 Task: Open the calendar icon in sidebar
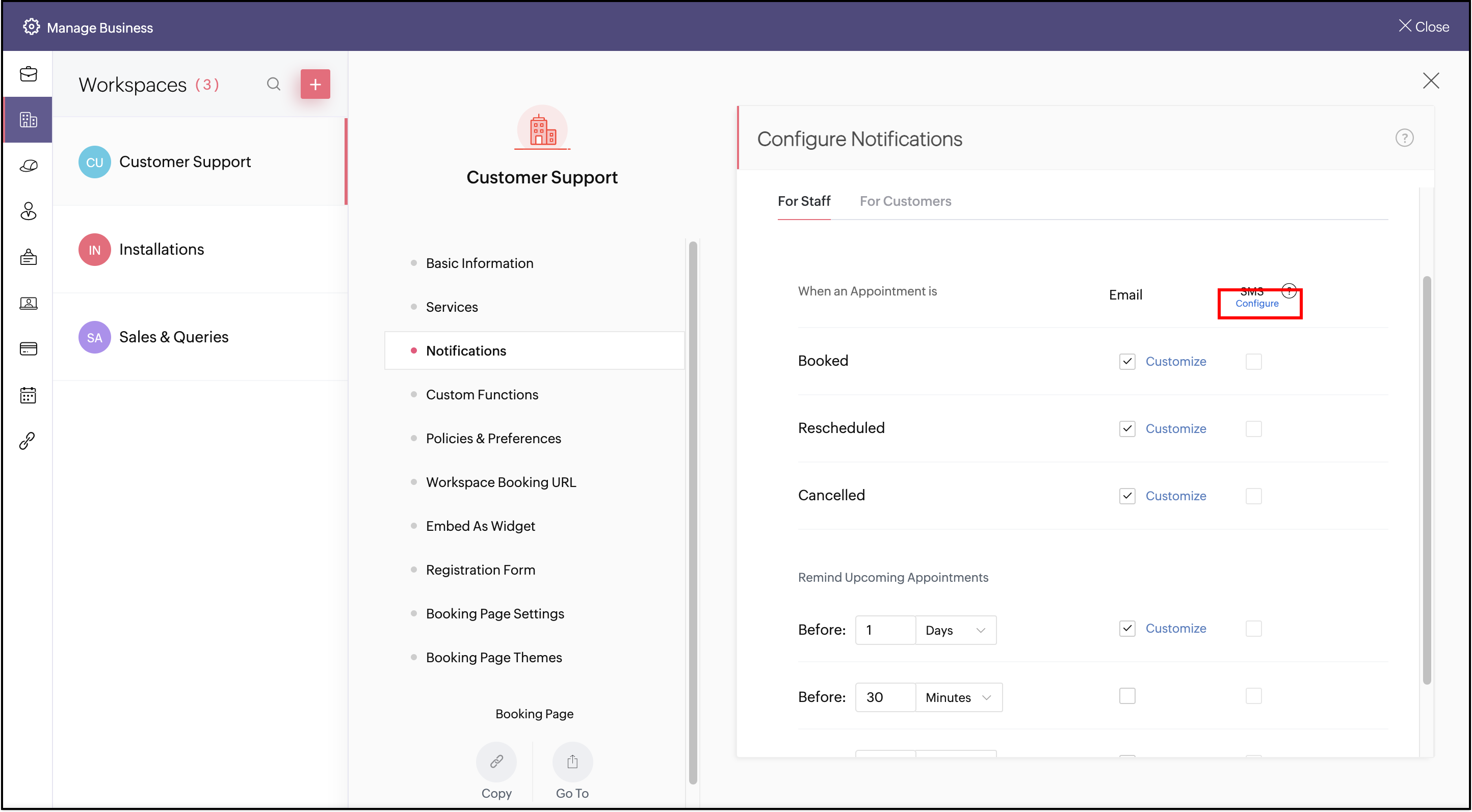click(28, 395)
